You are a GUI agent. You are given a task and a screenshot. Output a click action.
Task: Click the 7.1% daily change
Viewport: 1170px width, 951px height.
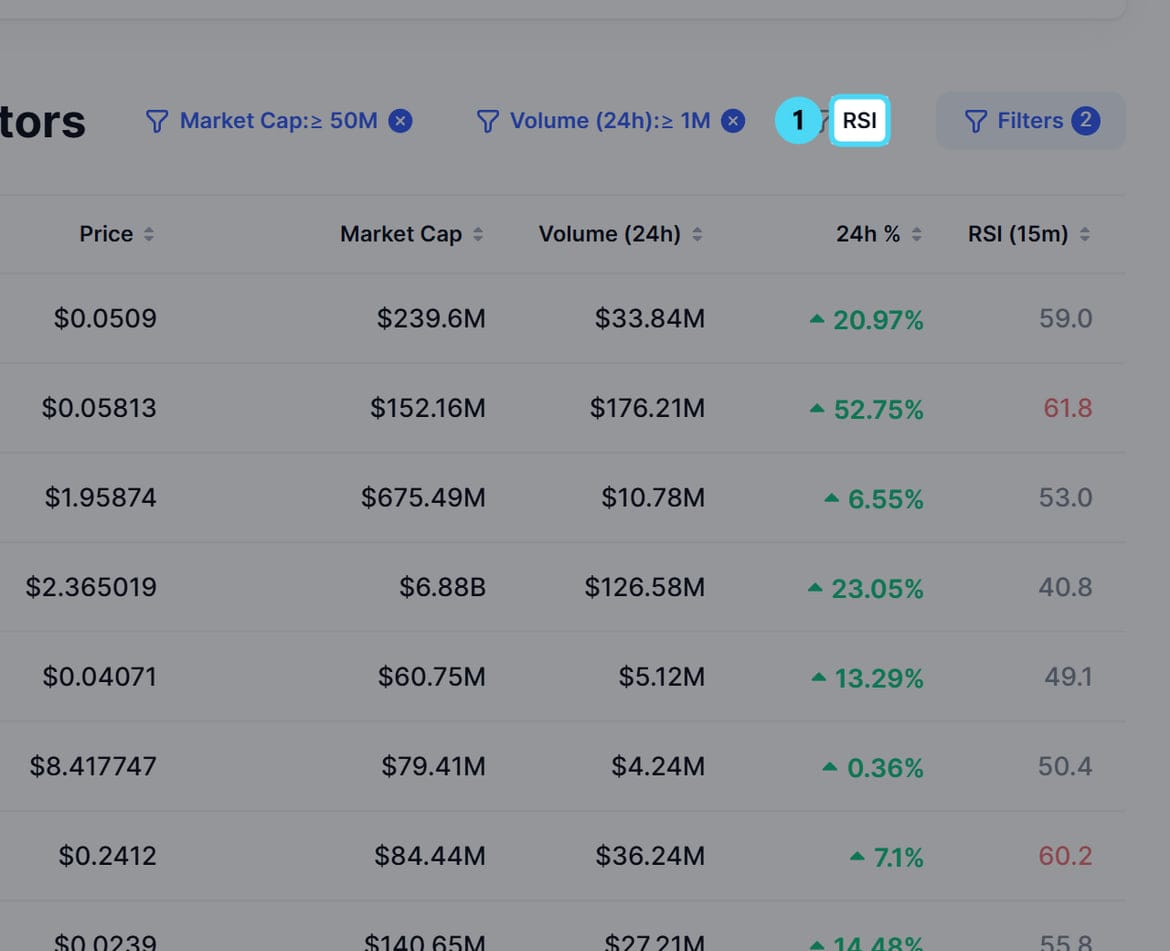tap(887, 857)
